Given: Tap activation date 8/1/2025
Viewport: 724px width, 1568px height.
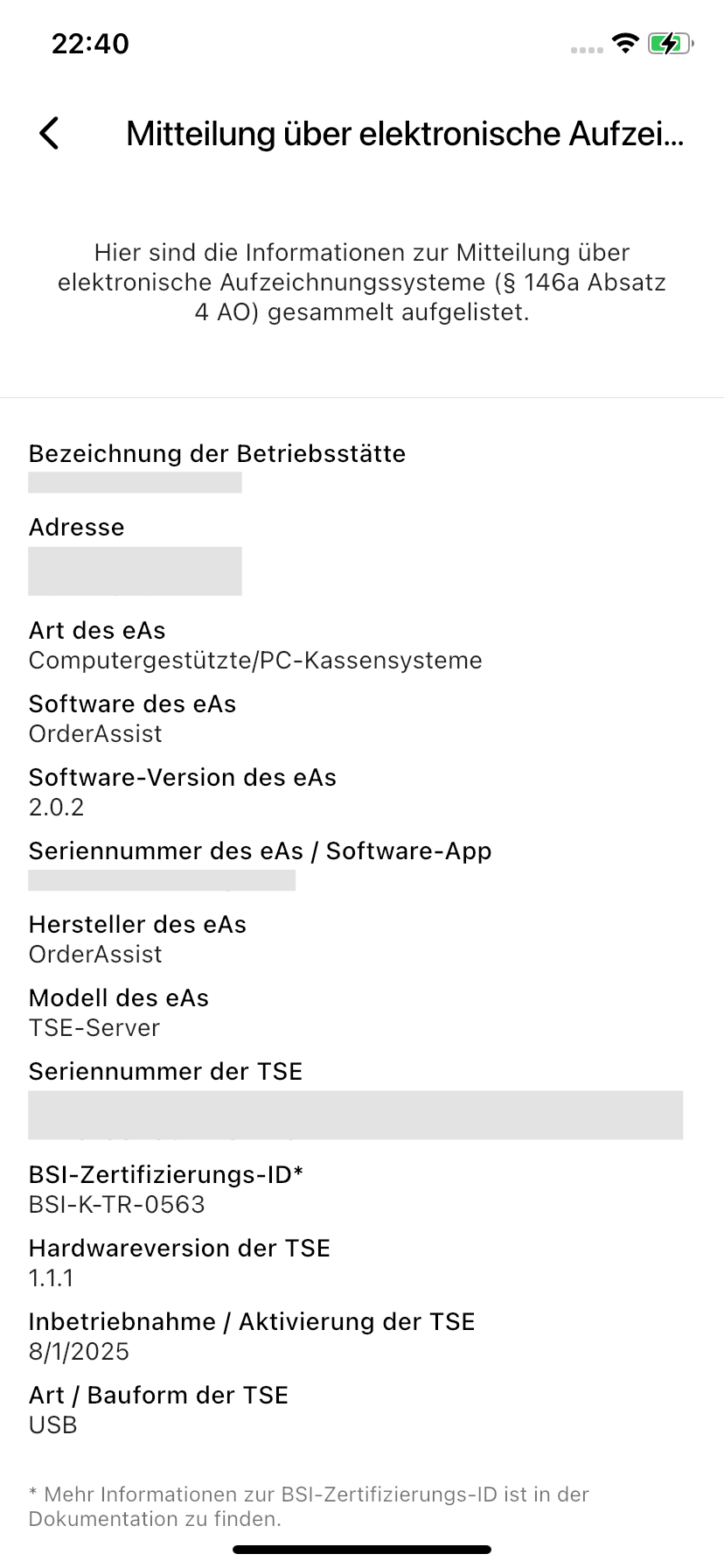Looking at the screenshot, I should coord(79,1351).
